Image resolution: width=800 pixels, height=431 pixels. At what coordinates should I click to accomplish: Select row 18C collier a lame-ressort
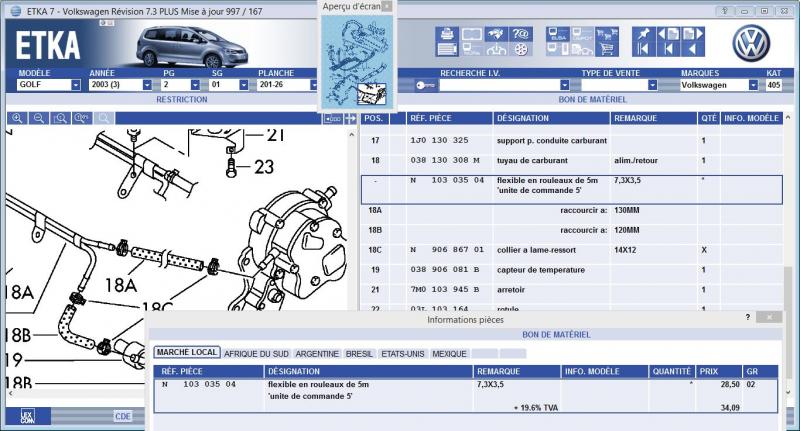tap(571, 250)
